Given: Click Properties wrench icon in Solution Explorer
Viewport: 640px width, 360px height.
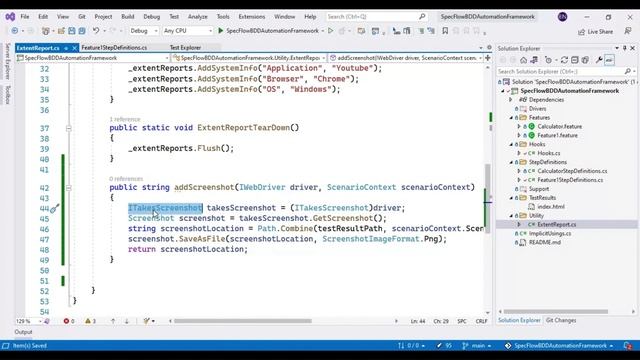Looking at the screenshot, I should [599, 60].
